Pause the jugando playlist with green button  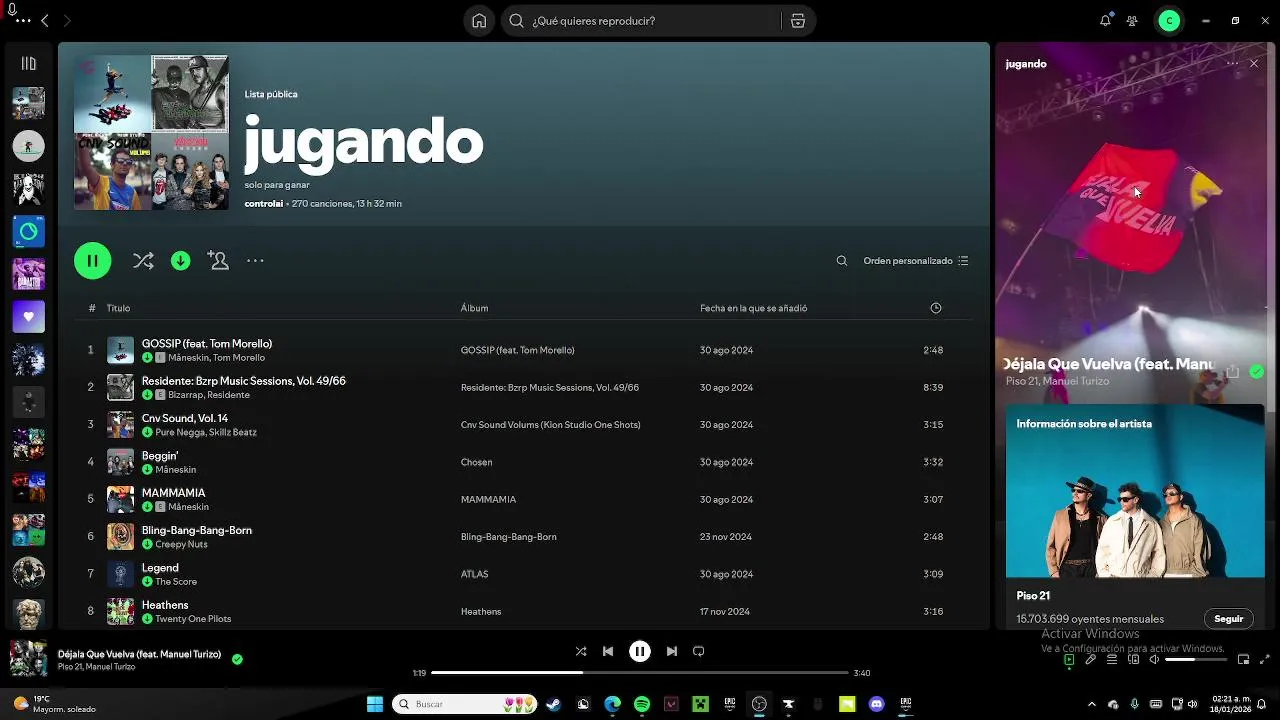[x=92, y=261]
